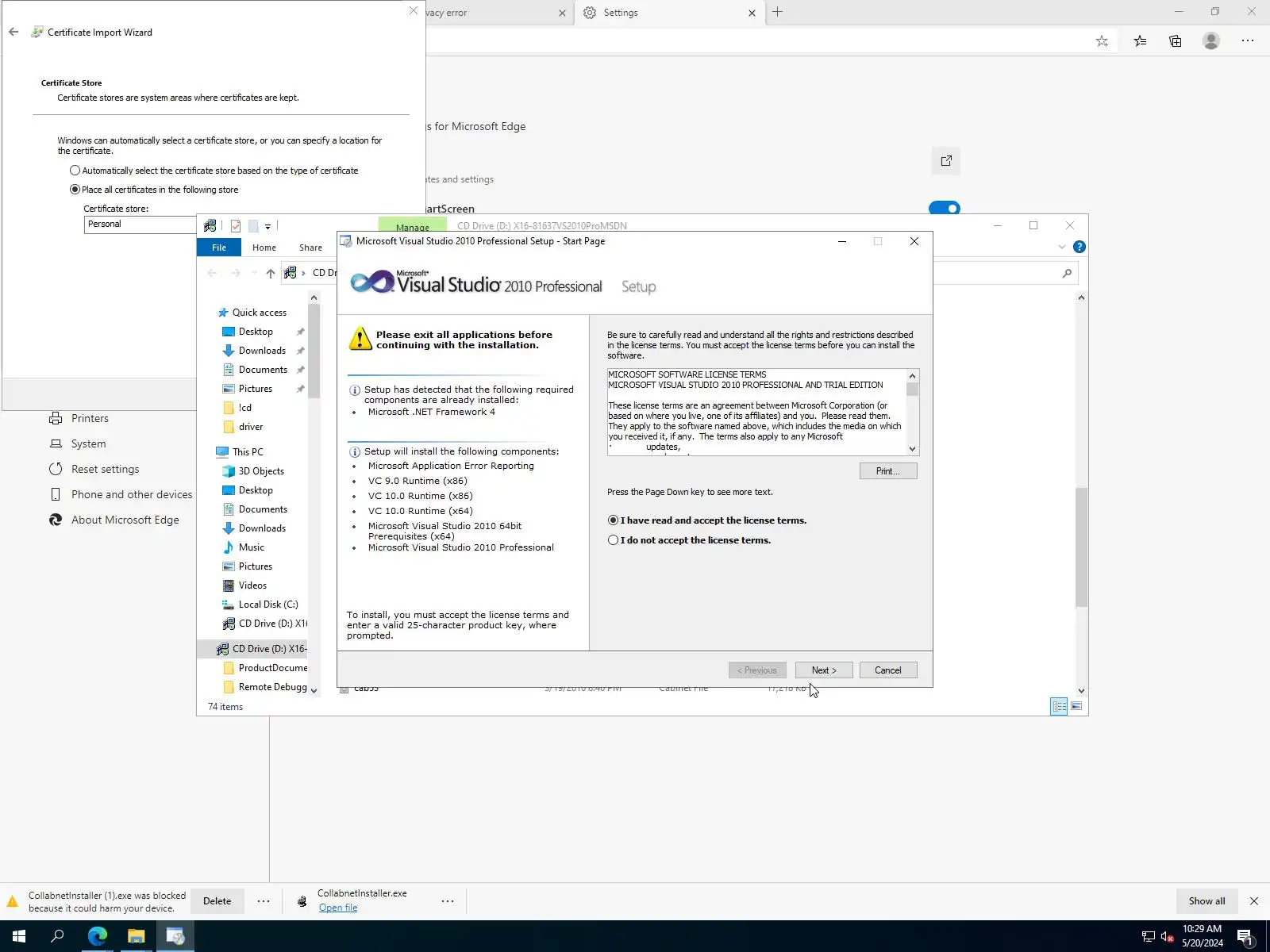
Task: Open taskbar Search
Action: coord(57,936)
